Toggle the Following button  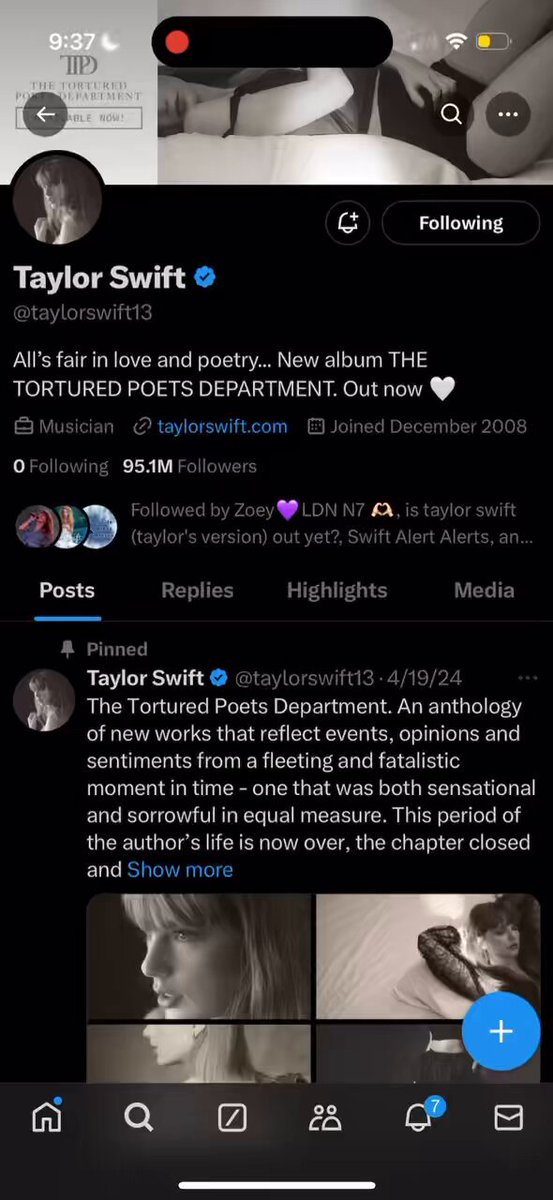pos(461,223)
